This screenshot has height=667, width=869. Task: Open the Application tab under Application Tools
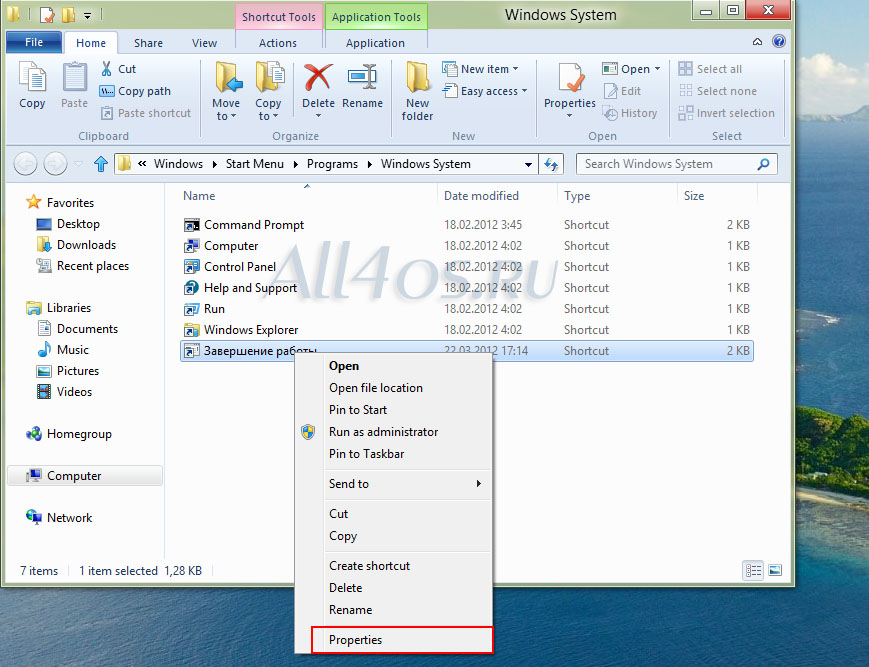[375, 43]
